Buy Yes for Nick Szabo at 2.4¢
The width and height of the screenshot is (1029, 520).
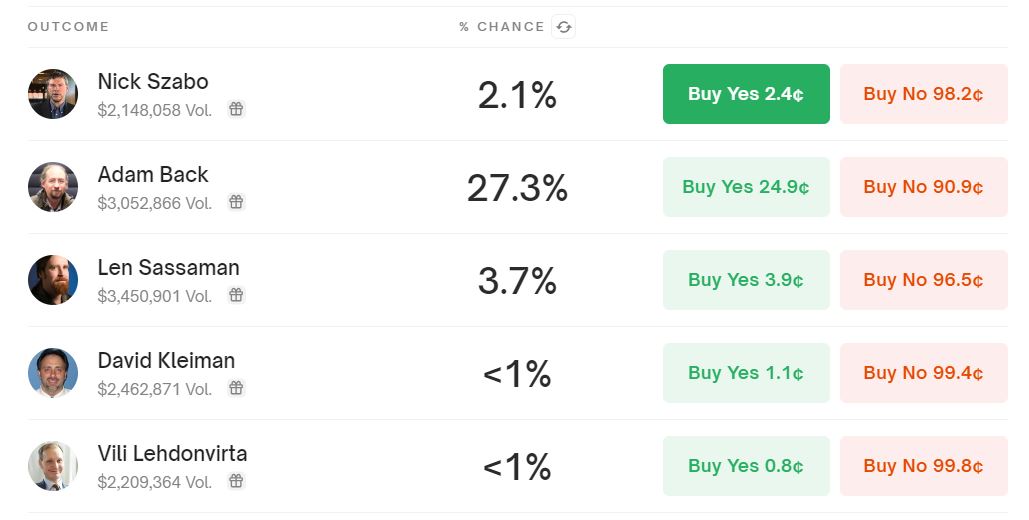[x=746, y=94]
